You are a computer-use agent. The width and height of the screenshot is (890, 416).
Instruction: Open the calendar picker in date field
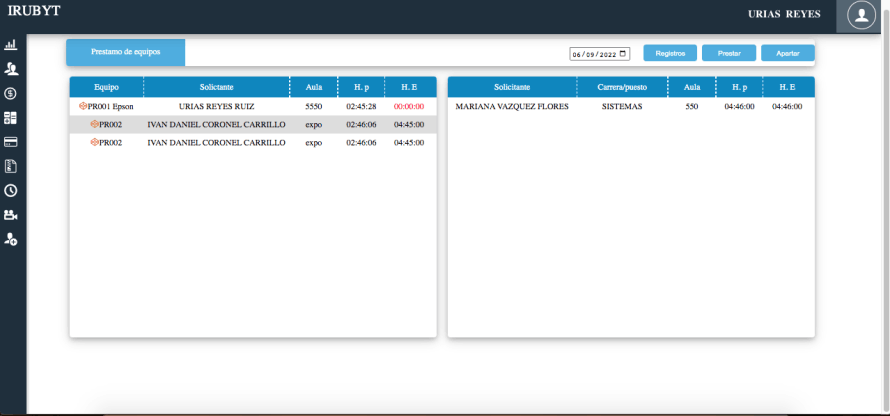[x=624, y=54]
